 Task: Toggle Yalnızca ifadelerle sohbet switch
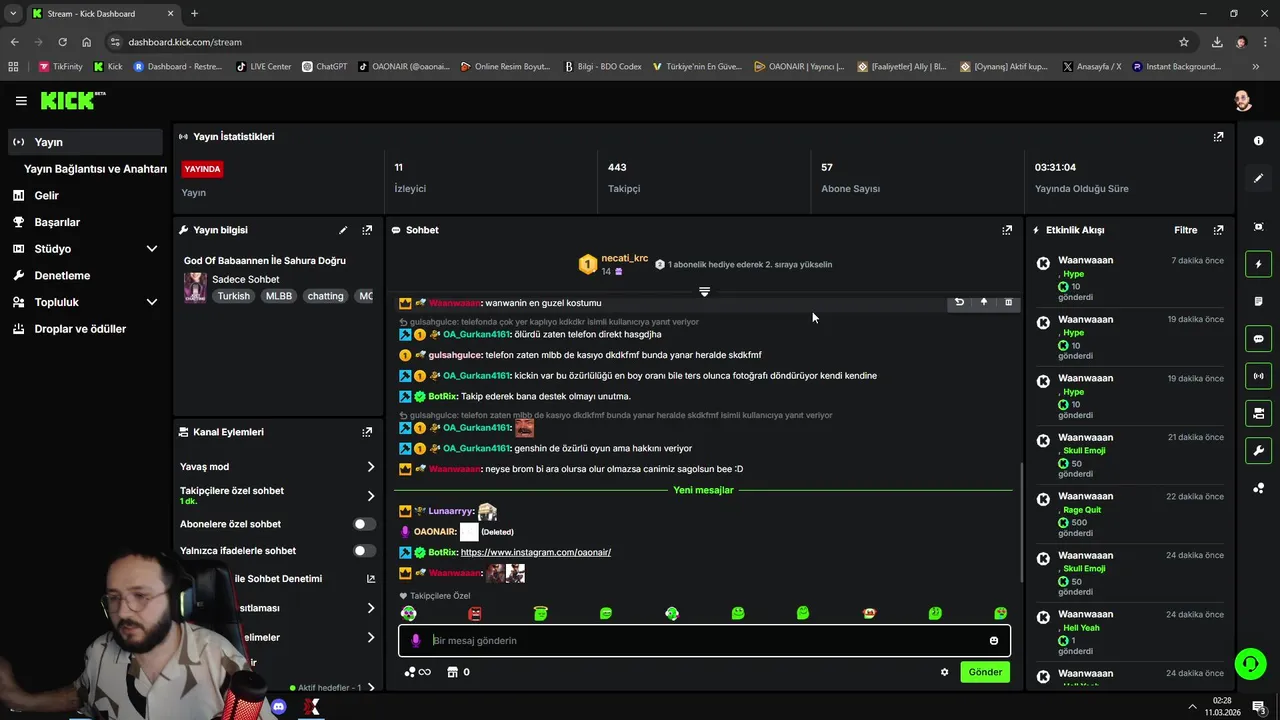365,551
